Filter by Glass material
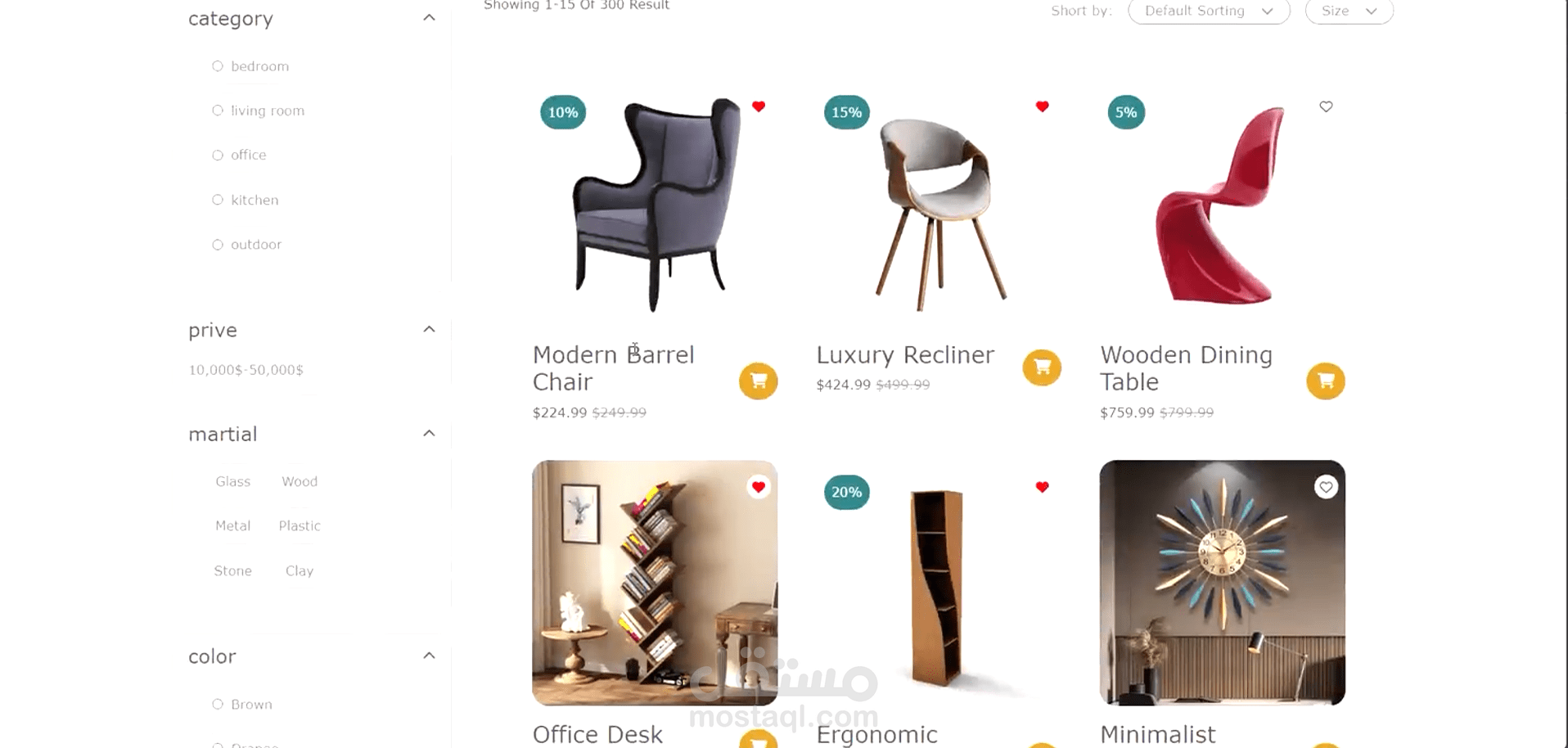Viewport: 1568px width, 748px height. tap(233, 481)
